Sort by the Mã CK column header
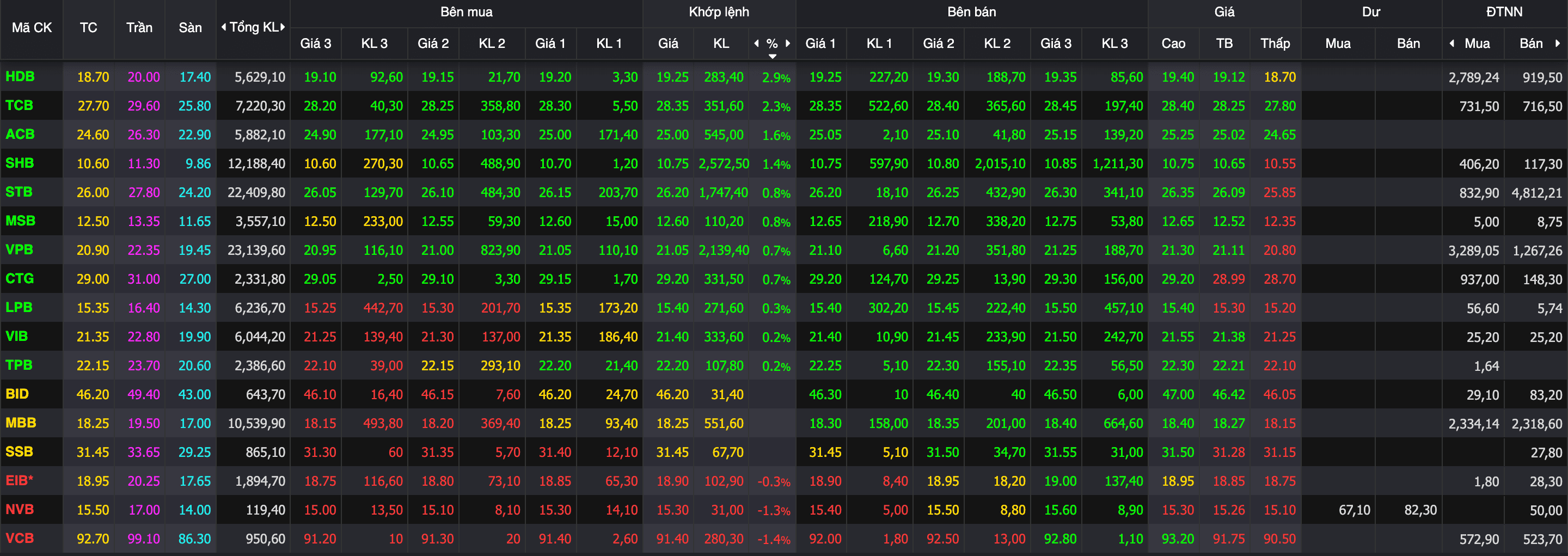1568x556 pixels. 32,27
